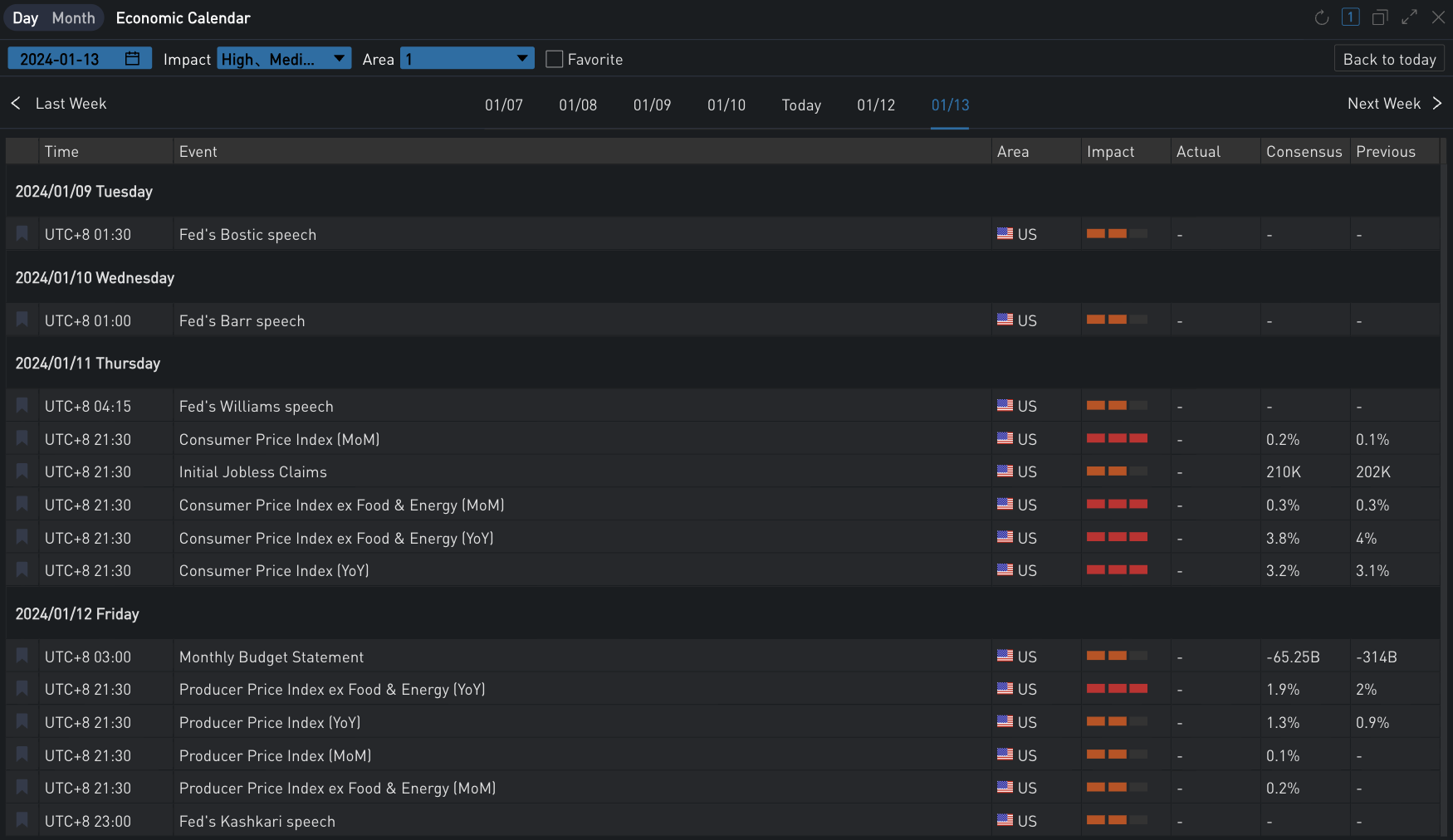This screenshot has height=840, width=1453.
Task: Click the pop-out window icon
Action: (1380, 17)
